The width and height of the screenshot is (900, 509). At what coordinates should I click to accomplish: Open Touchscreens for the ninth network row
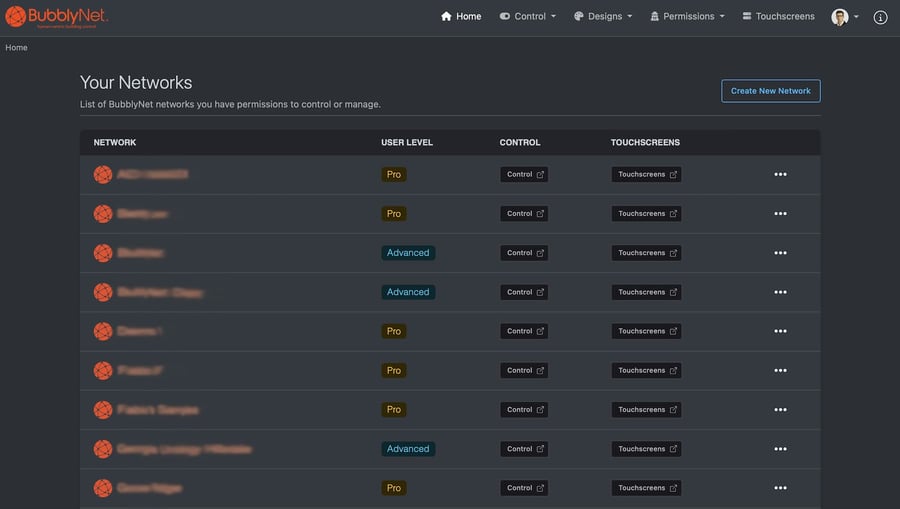646,488
